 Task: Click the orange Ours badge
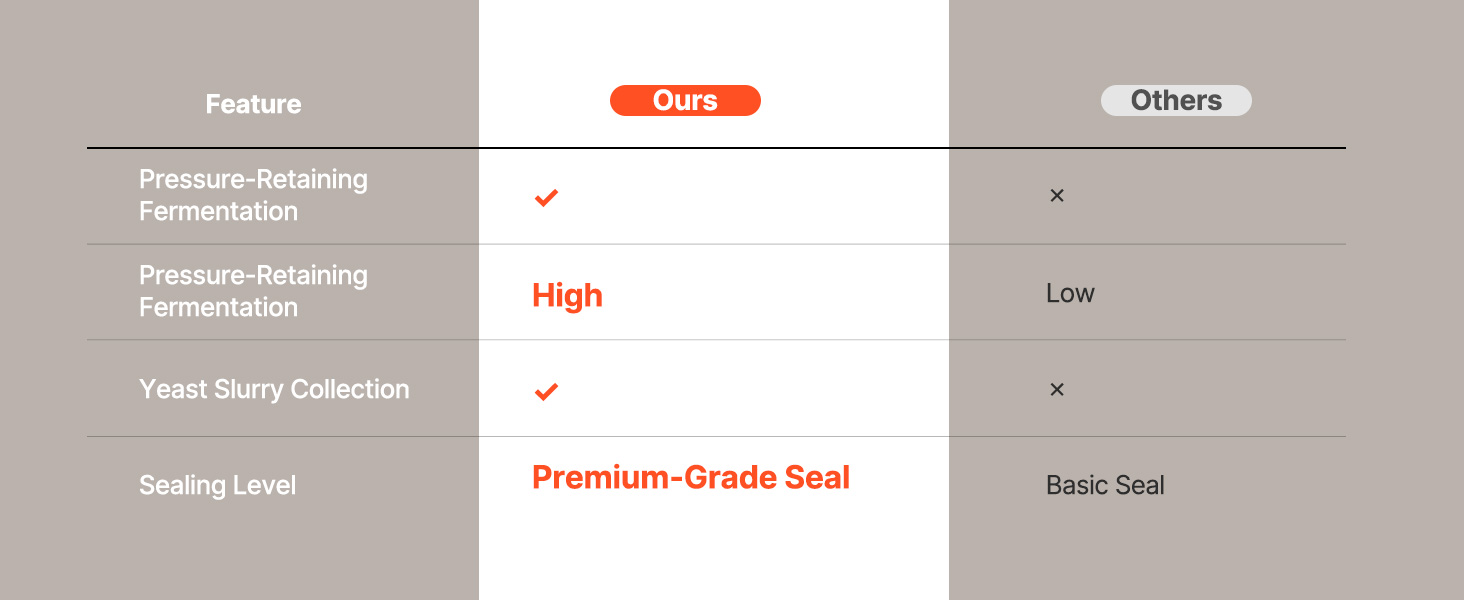pos(685,101)
